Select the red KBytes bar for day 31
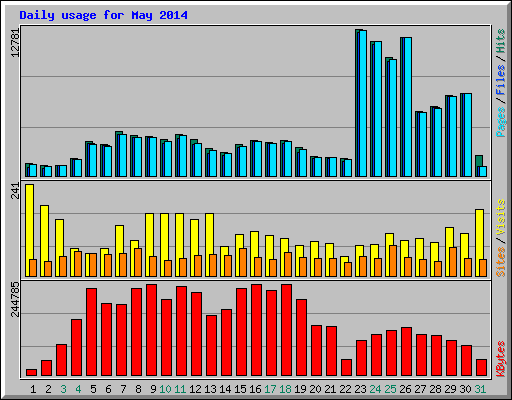The image size is (512, 400). 481,368
